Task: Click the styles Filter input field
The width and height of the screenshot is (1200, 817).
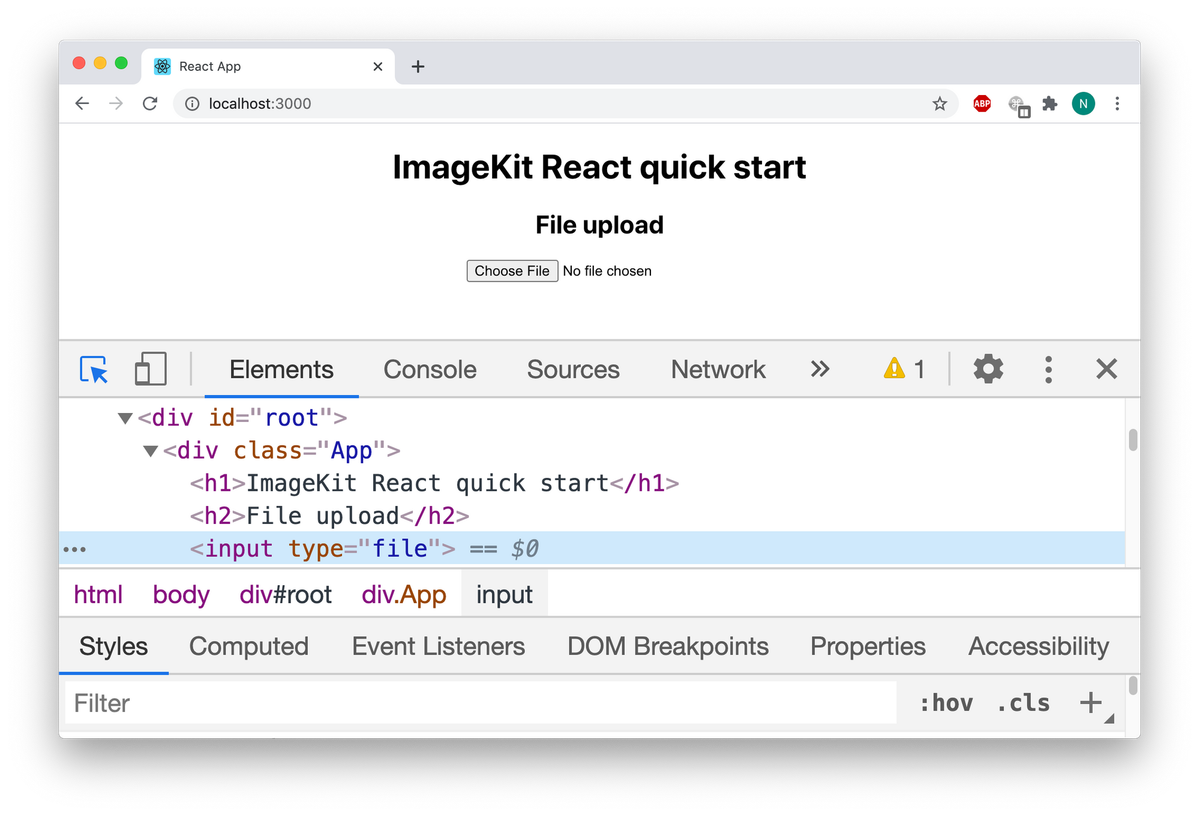Action: 480,703
